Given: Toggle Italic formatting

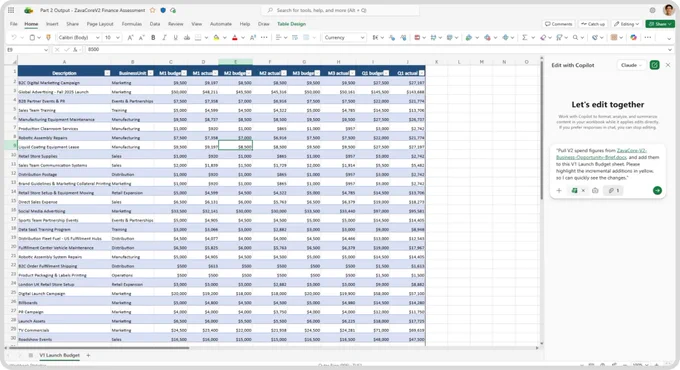Looking at the screenshot, I should (x=164, y=38).
